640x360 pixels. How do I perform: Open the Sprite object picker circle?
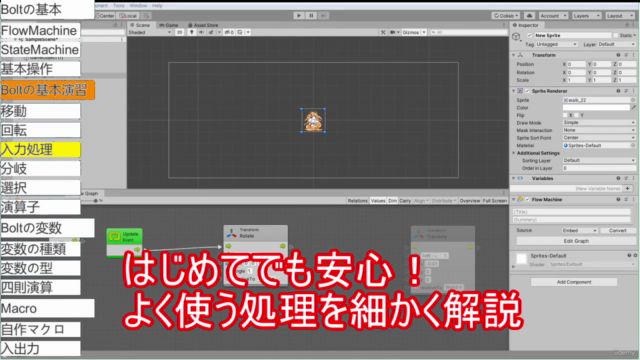coord(633,100)
